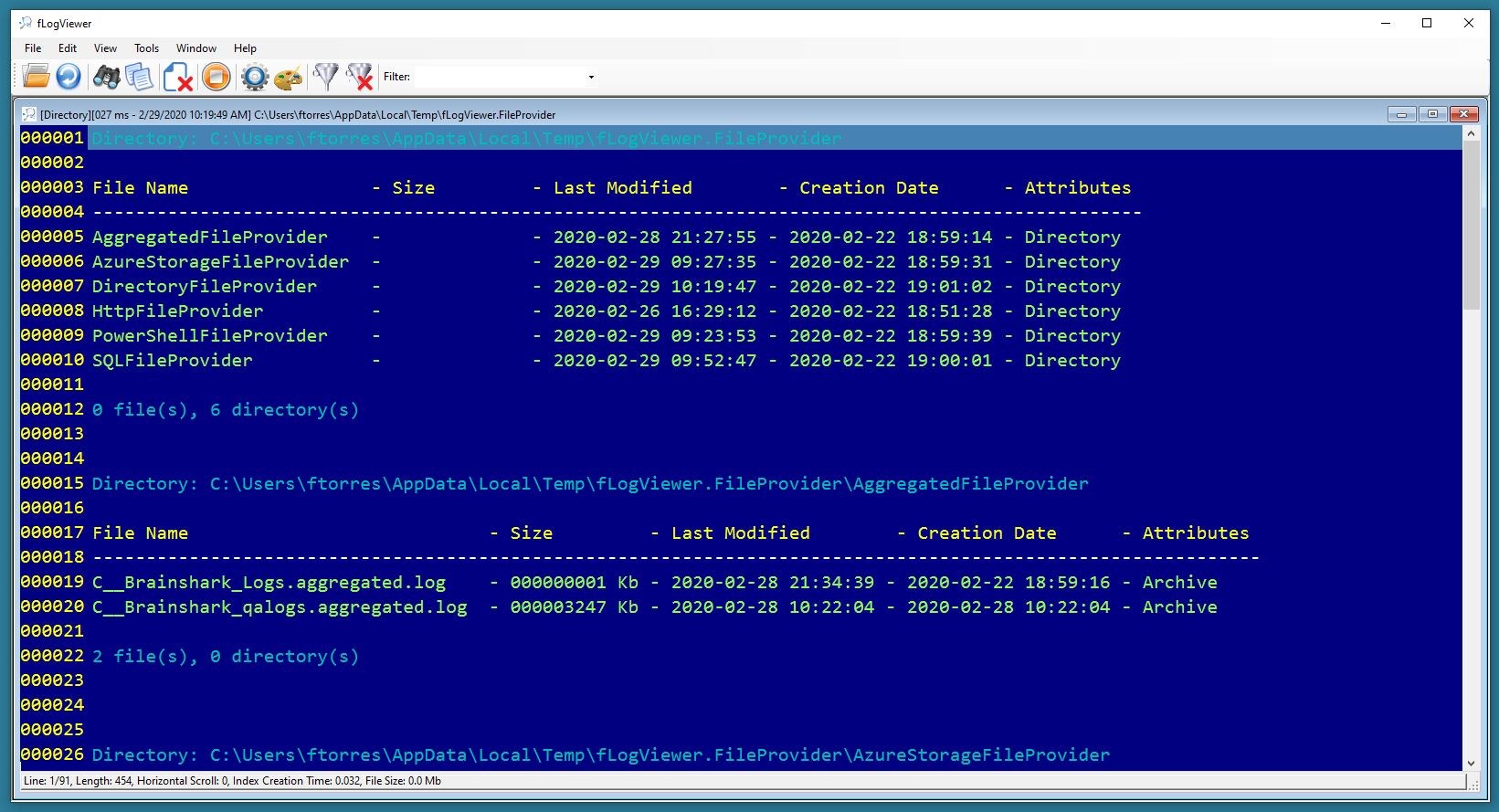
Task: Open the Help menu
Action: 245,48
